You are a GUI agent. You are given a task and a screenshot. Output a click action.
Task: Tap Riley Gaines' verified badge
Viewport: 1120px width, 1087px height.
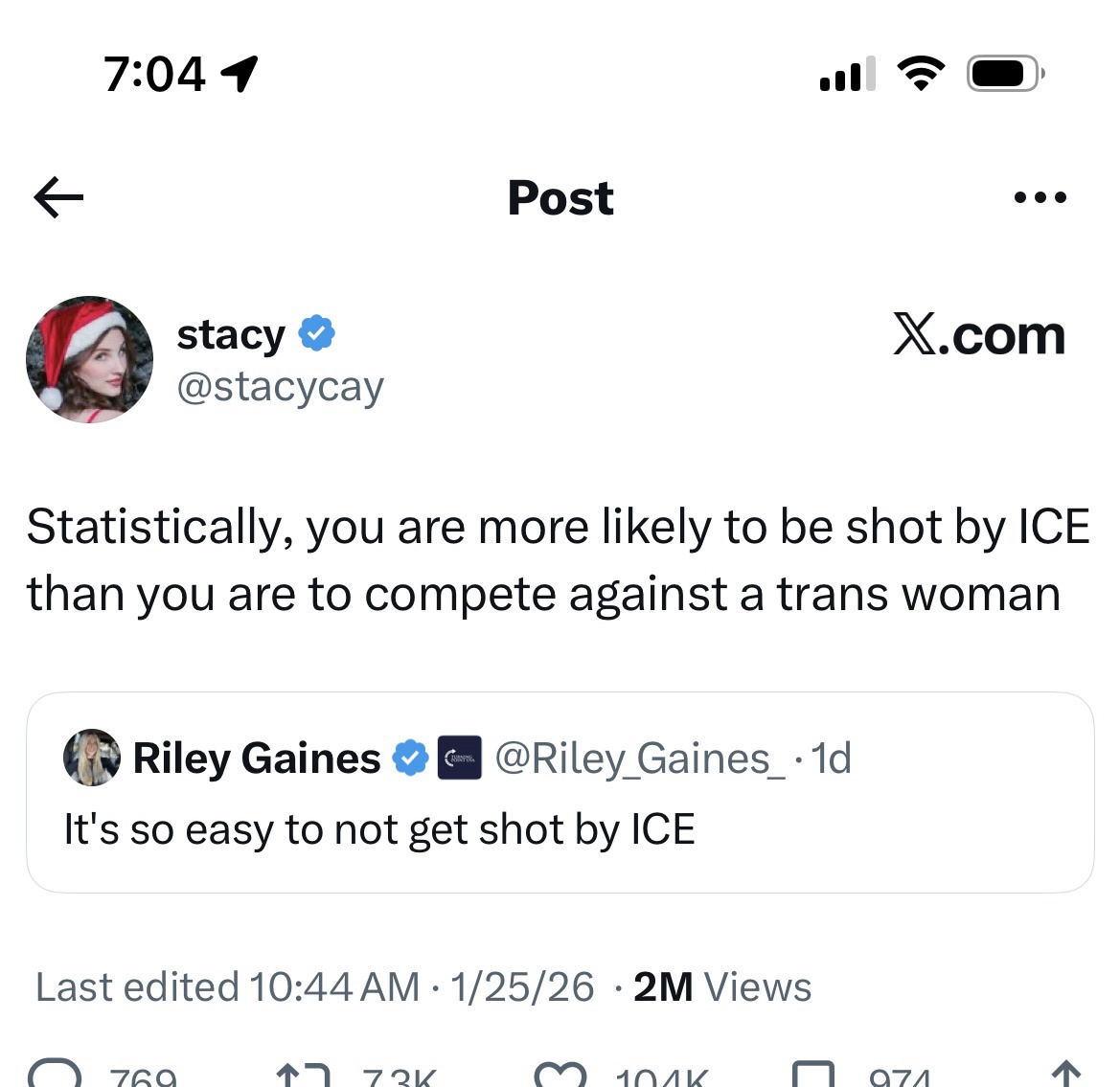[x=411, y=758]
